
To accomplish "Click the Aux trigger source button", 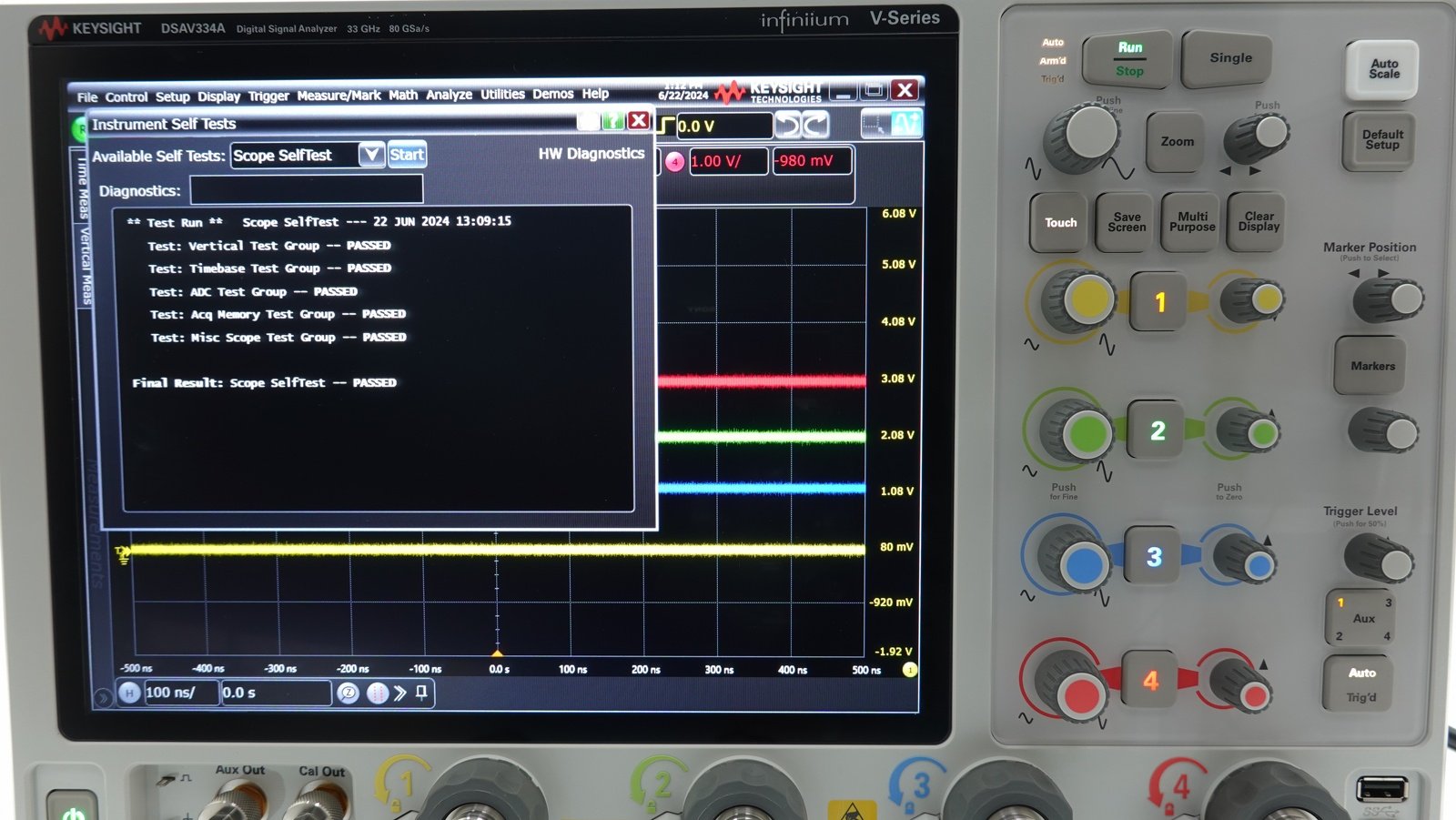I will 1362,619.
